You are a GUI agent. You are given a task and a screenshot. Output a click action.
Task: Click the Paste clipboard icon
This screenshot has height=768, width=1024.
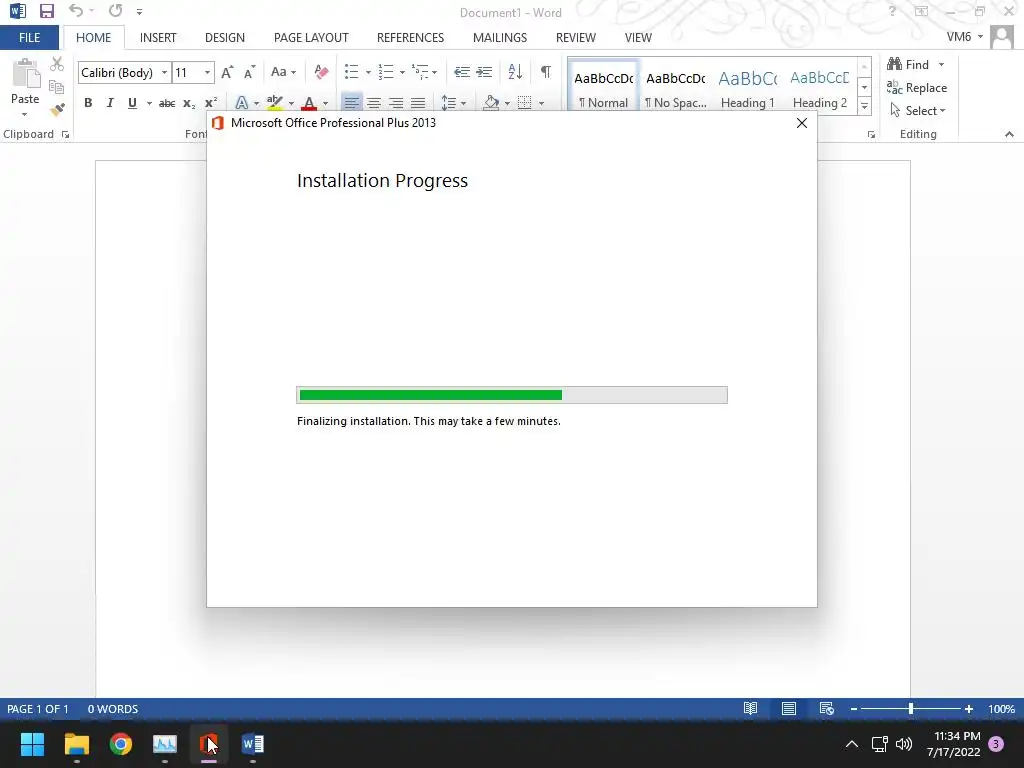point(25,73)
